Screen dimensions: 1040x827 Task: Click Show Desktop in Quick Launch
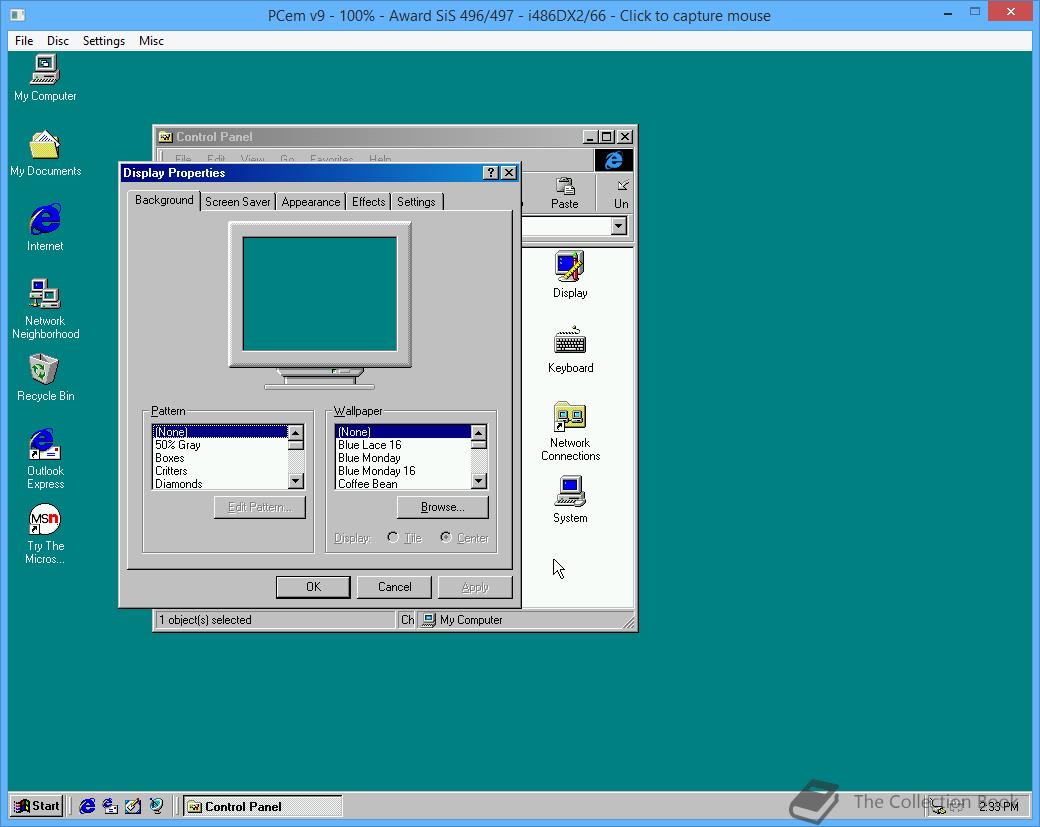[132, 806]
